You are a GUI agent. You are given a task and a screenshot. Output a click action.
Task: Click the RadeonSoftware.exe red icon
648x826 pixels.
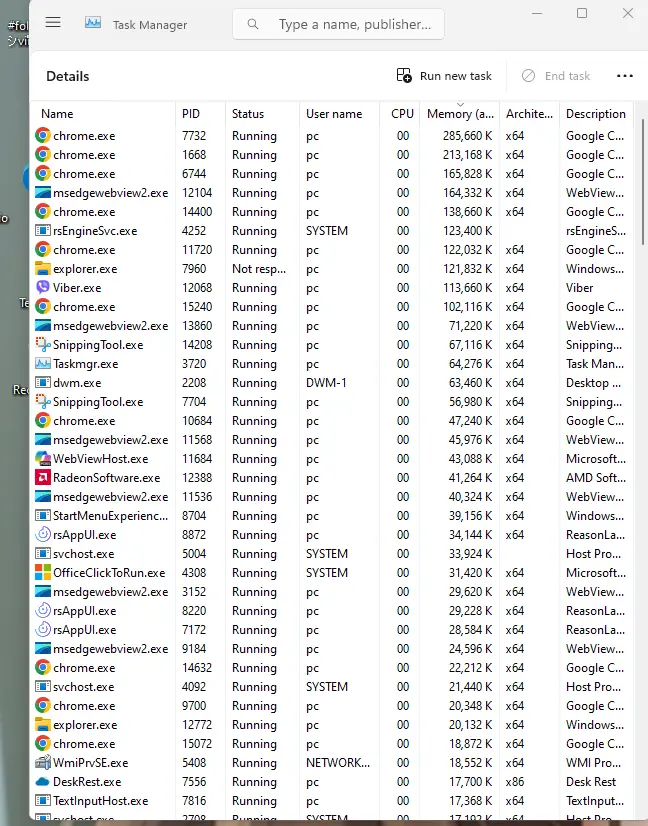(x=43, y=477)
